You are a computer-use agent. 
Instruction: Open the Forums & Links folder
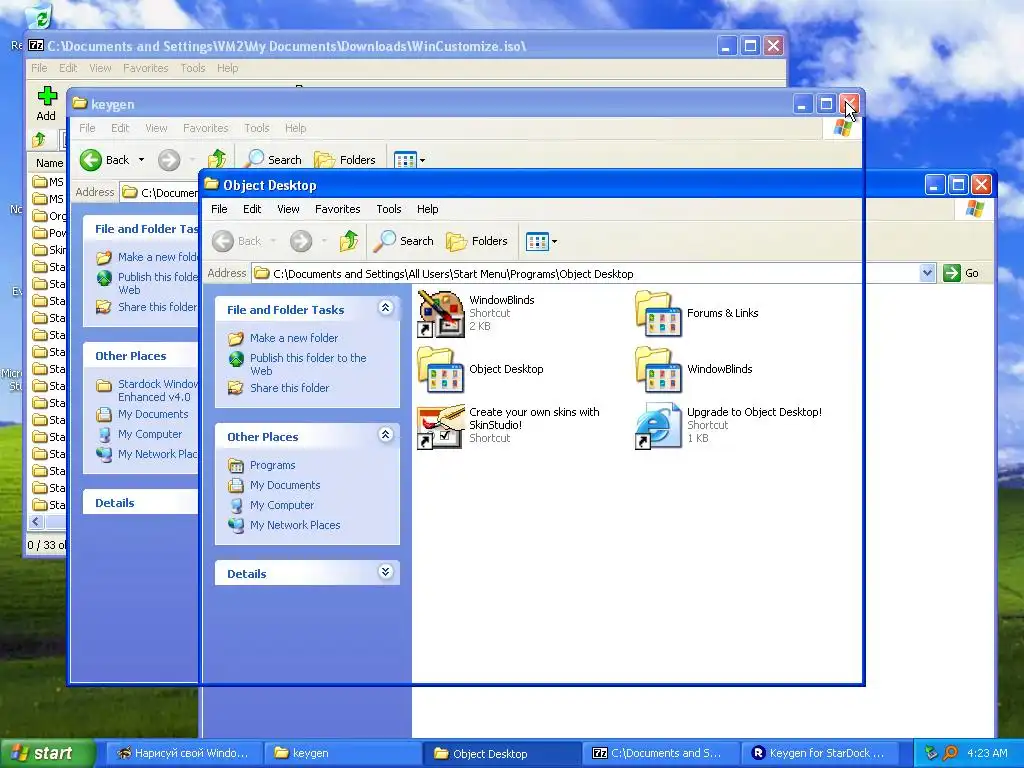coord(658,313)
